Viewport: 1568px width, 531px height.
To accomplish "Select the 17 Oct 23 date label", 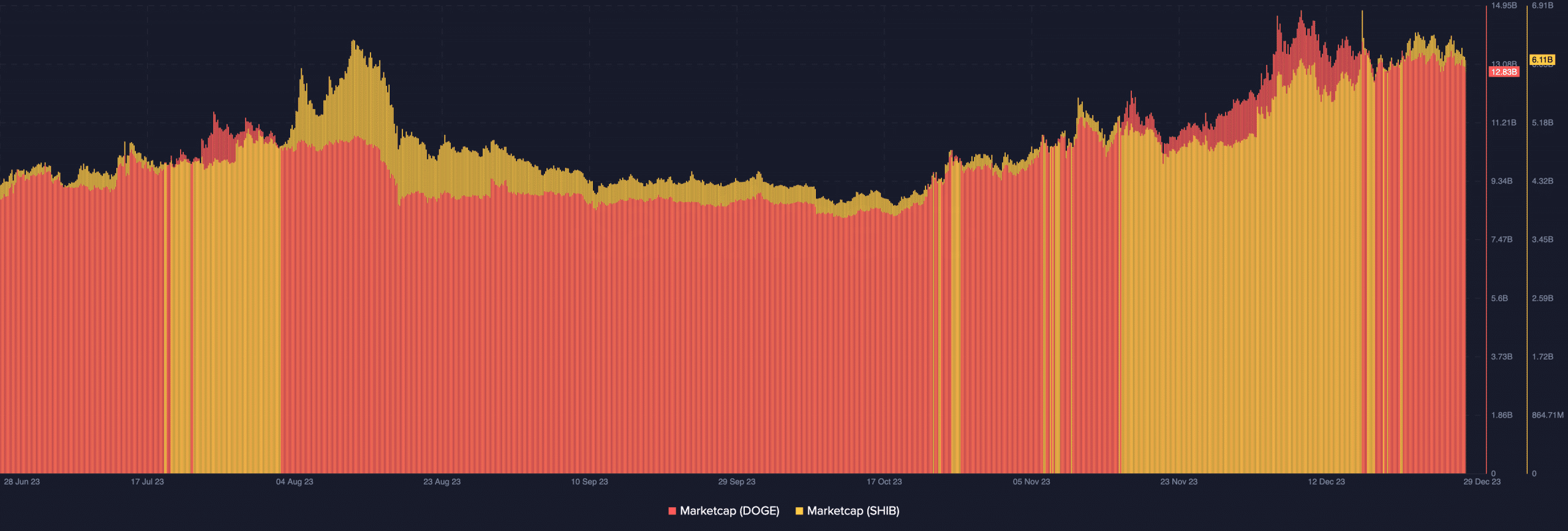I will tap(884, 481).
